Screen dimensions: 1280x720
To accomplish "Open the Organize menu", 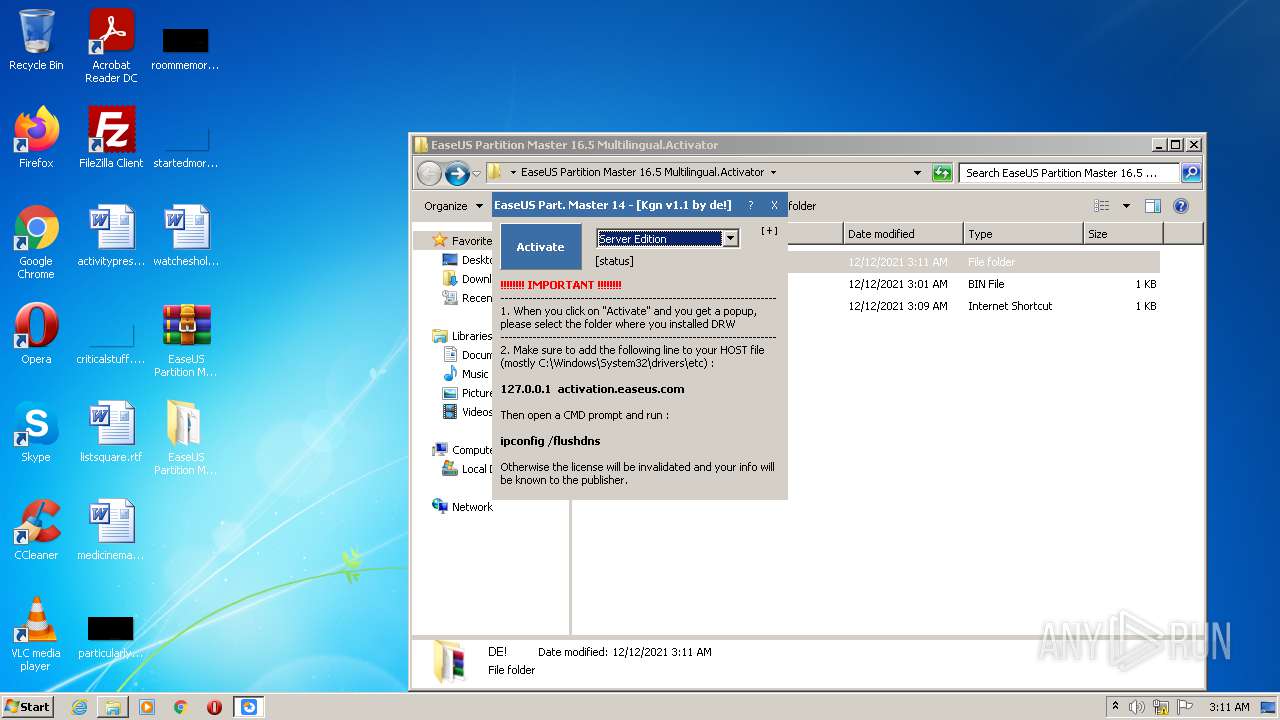I will click(453, 206).
